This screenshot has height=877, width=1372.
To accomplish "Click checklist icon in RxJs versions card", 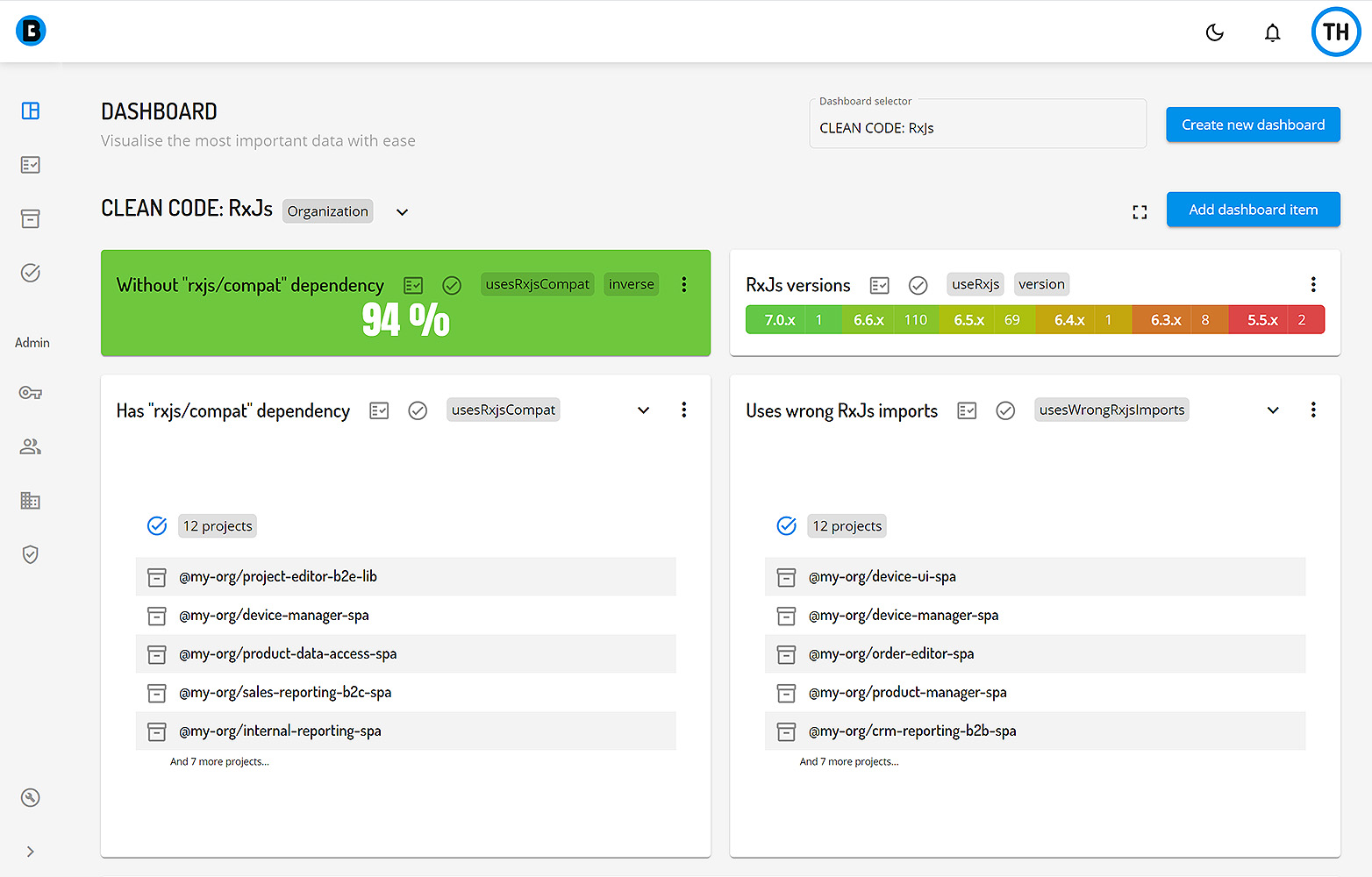I will 880,285.
